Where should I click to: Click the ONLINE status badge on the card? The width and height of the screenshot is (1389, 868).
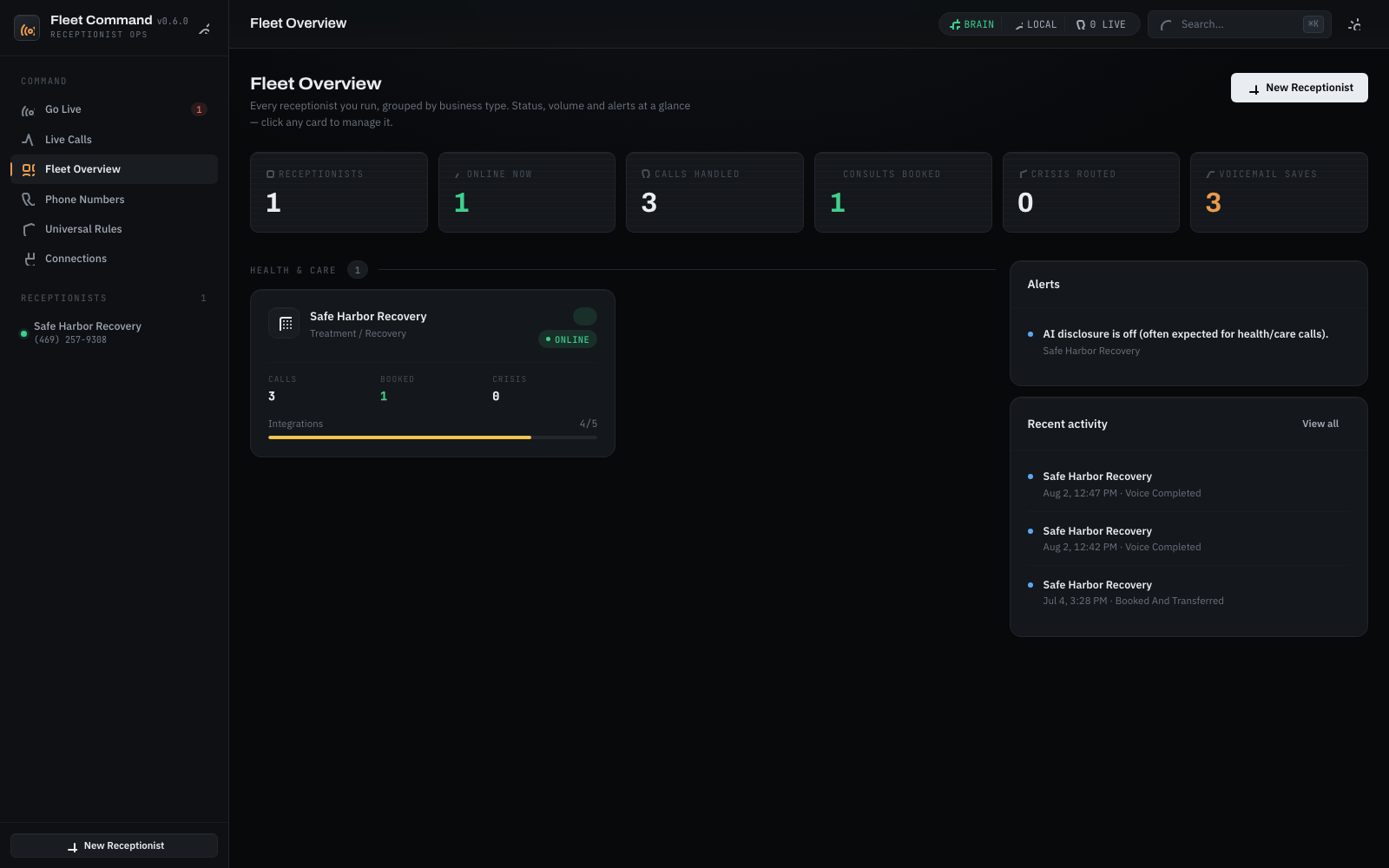(568, 339)
